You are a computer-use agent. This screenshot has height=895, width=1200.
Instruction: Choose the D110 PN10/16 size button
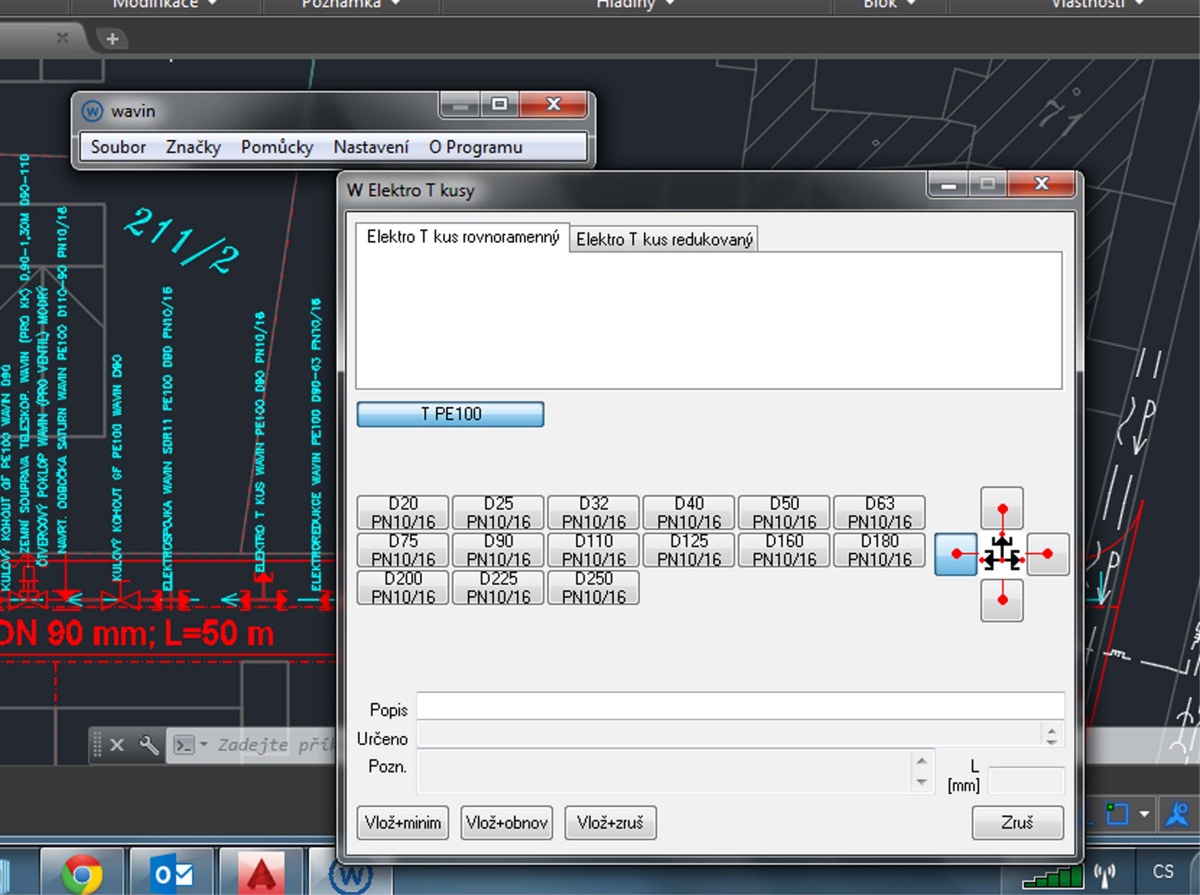coord(593,550)
